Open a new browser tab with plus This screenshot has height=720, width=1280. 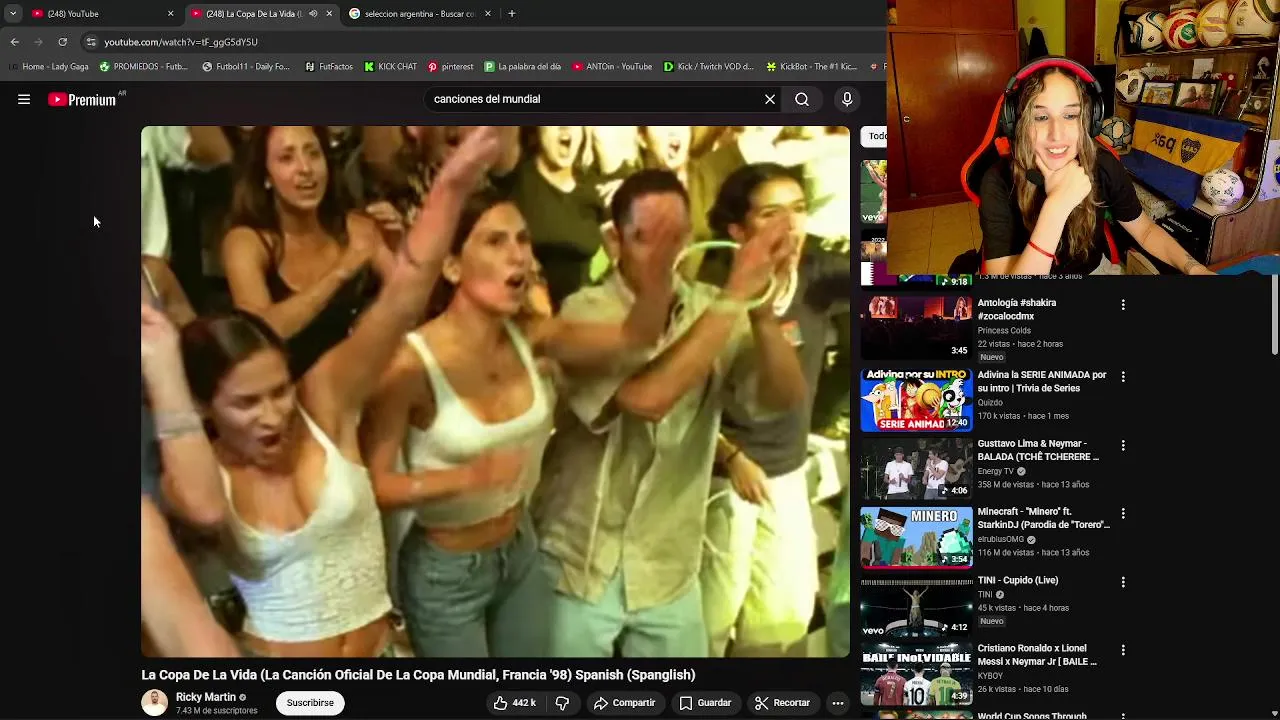pyautogui.click(x=512, y=14)
